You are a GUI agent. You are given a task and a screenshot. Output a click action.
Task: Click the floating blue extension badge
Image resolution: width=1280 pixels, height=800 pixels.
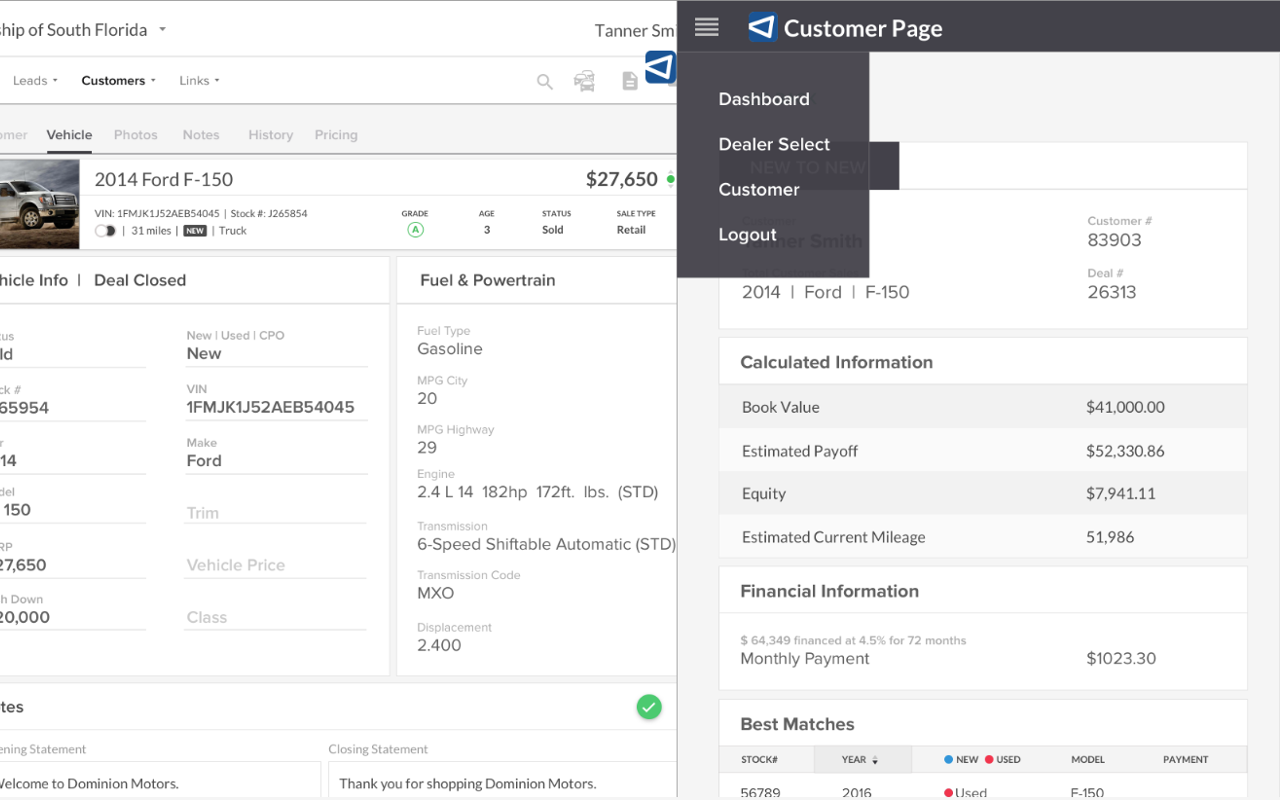660,67
